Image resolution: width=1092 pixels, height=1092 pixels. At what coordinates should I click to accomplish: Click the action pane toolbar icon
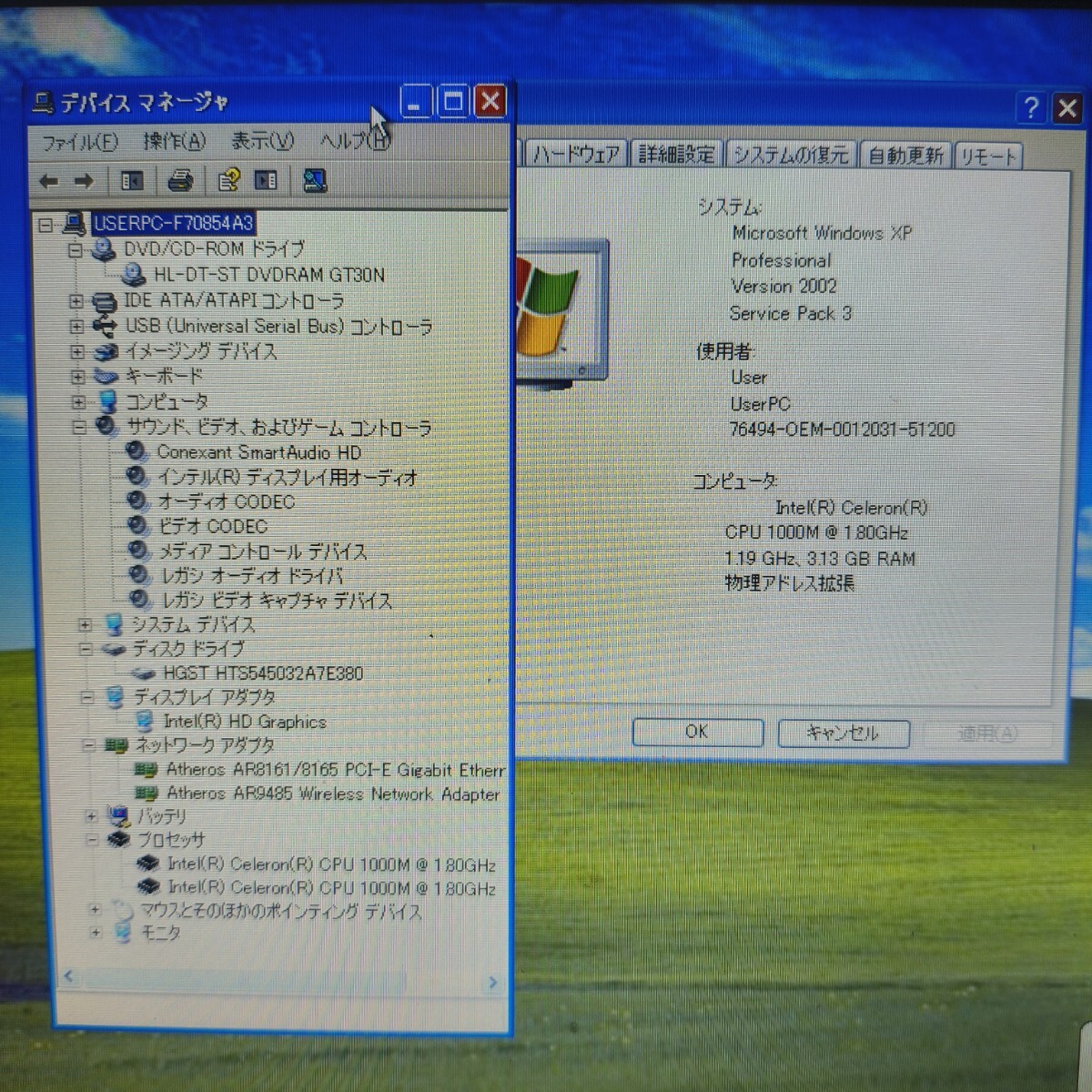point(266,180)
